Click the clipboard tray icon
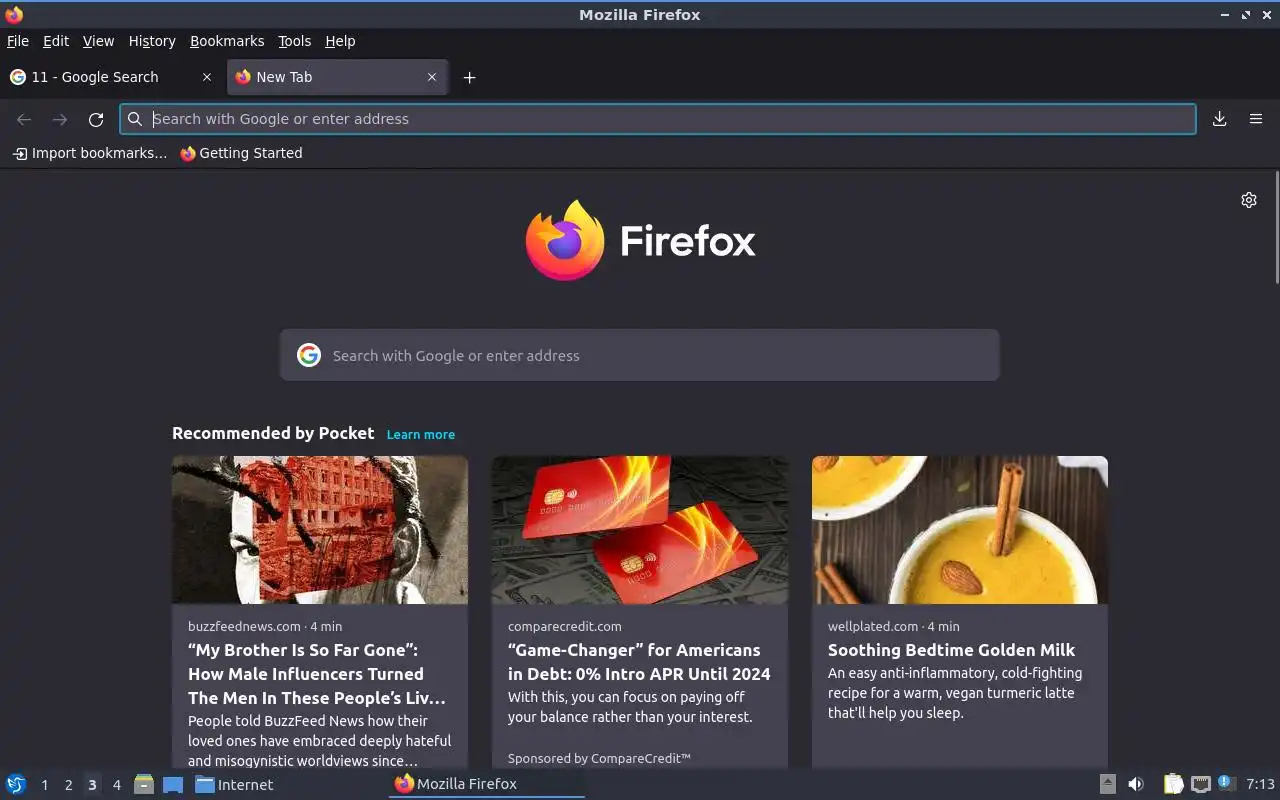 click(x=1174, y=784)
